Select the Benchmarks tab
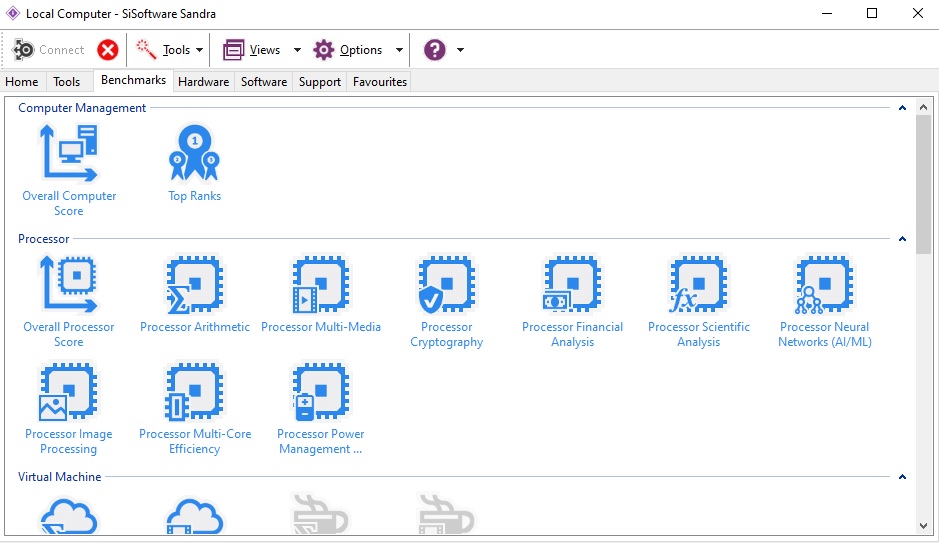 pos(134,80)
